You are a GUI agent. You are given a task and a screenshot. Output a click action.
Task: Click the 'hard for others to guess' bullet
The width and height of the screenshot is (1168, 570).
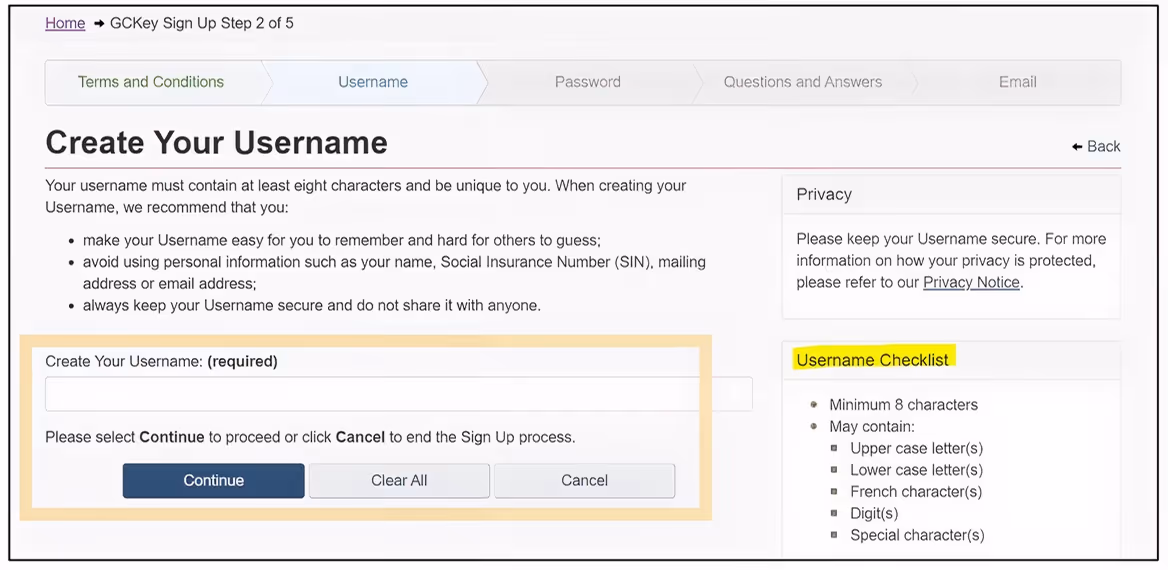(341, 241)
